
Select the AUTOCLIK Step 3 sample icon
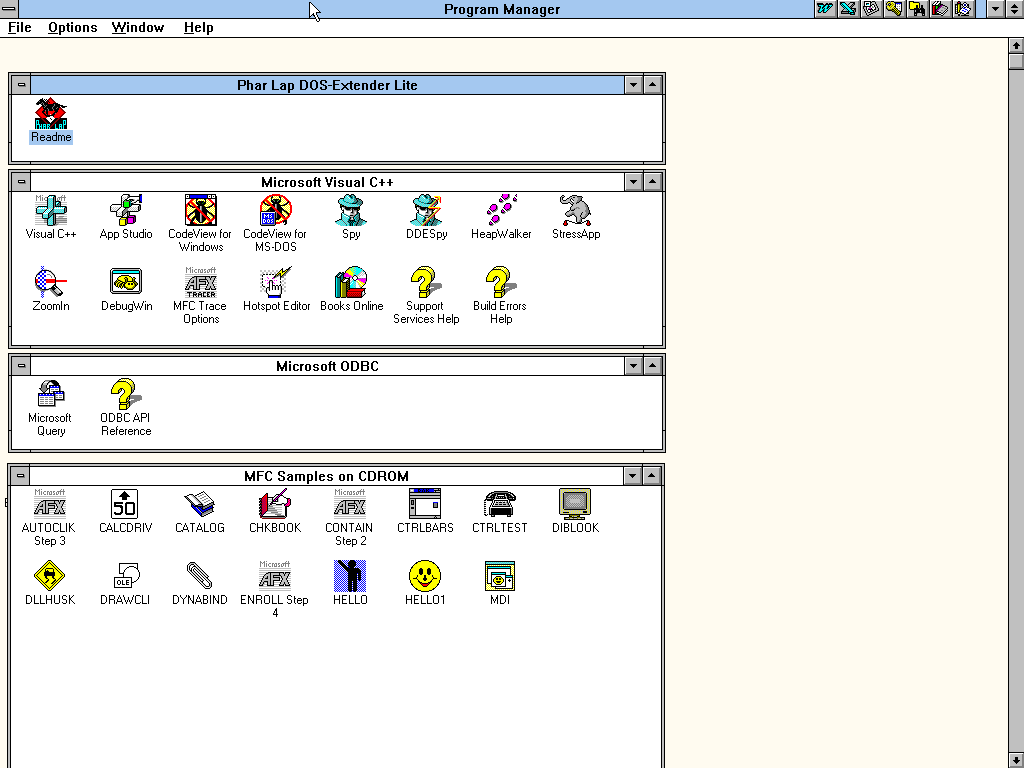(x=50, y=504)
